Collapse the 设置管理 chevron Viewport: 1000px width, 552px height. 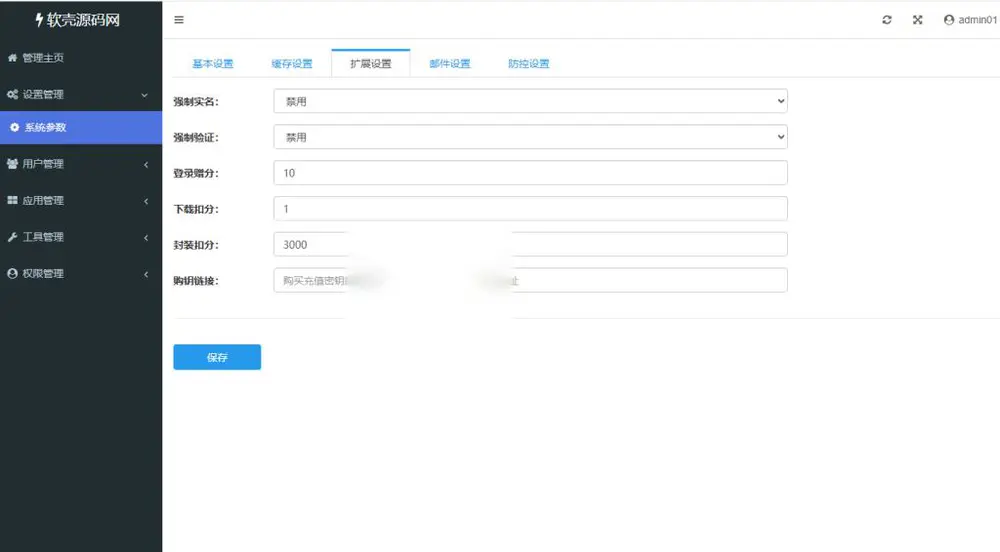(x=145, y=94)
